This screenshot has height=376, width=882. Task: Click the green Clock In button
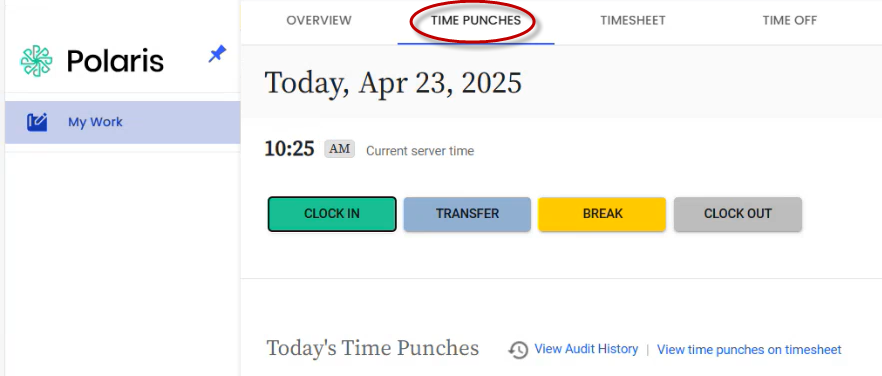coord(332,214)
